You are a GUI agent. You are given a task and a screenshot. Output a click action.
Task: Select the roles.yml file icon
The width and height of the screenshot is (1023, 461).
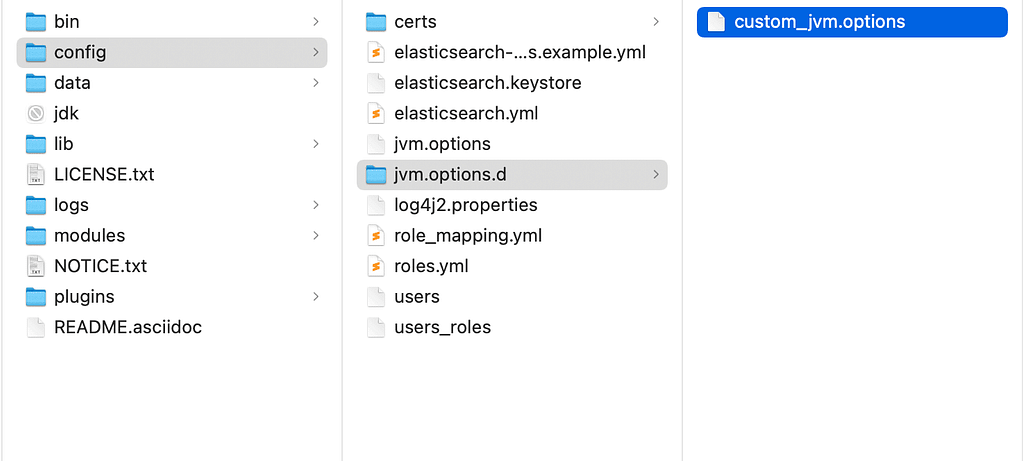pyautogui.click(x=376, y=266)
